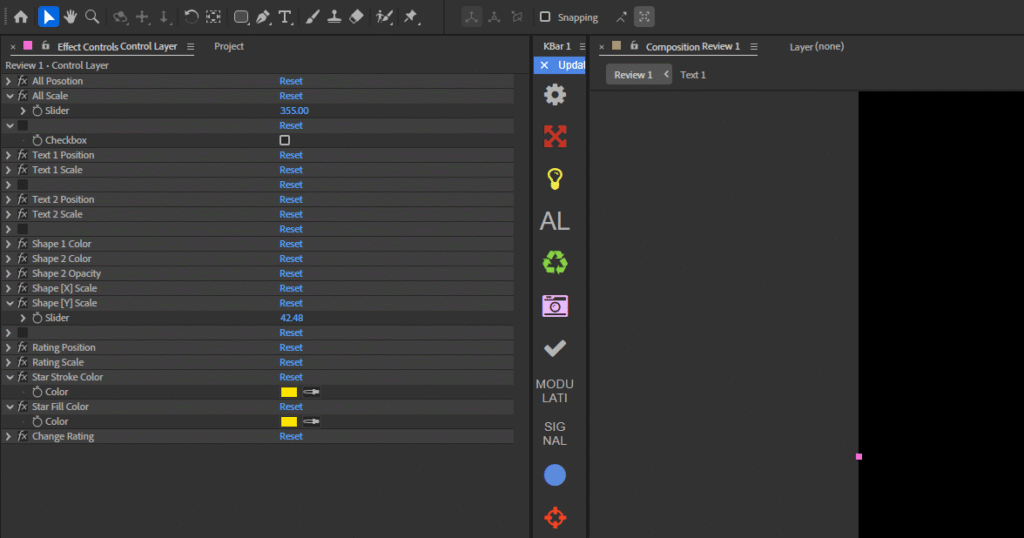This screenshot has height=538, width=1024.
Task: Toggle fx switch for Rating Scale
Action: (x=23, y=362)
